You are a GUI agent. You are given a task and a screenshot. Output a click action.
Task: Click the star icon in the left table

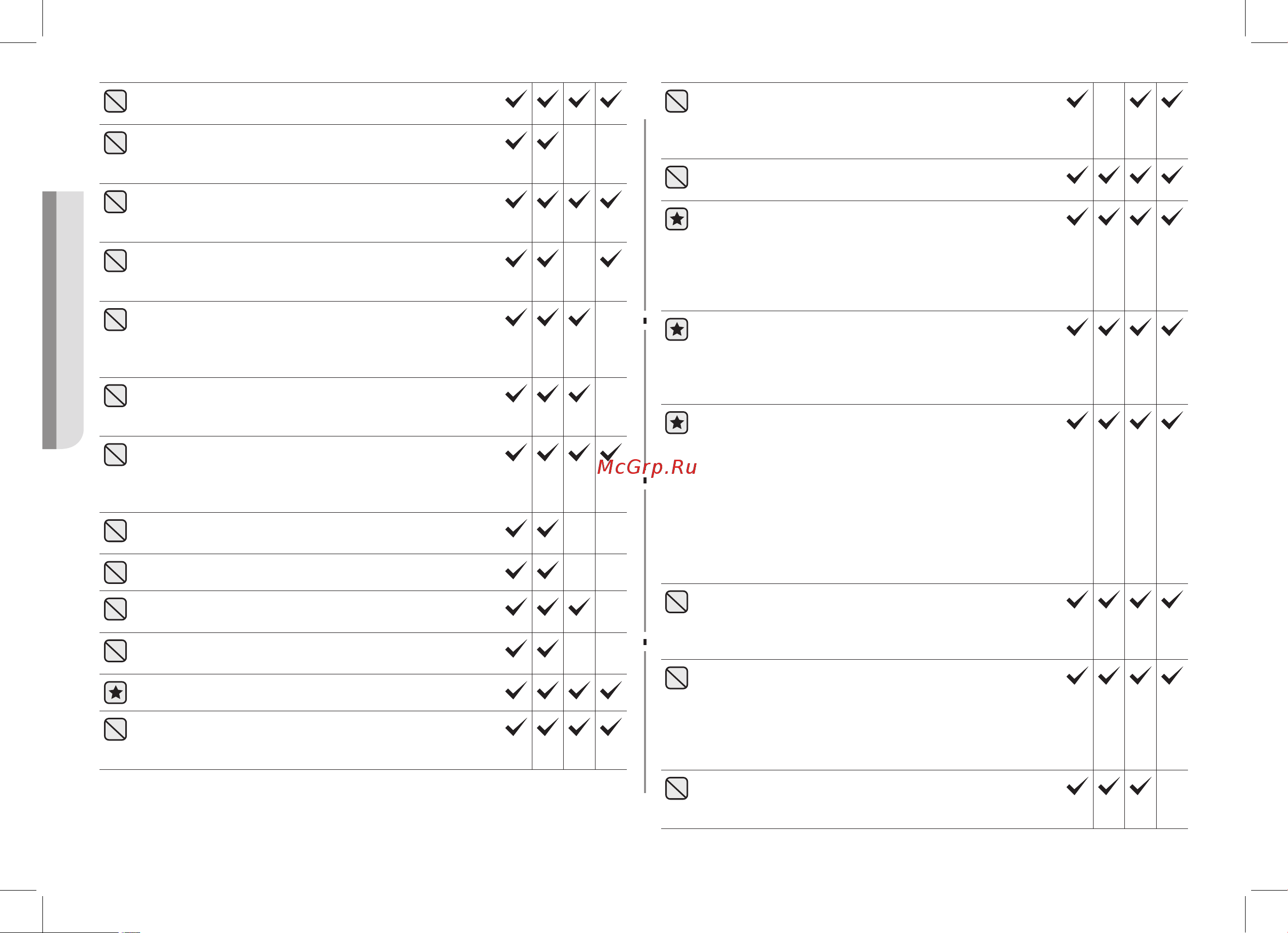[115, 692]
